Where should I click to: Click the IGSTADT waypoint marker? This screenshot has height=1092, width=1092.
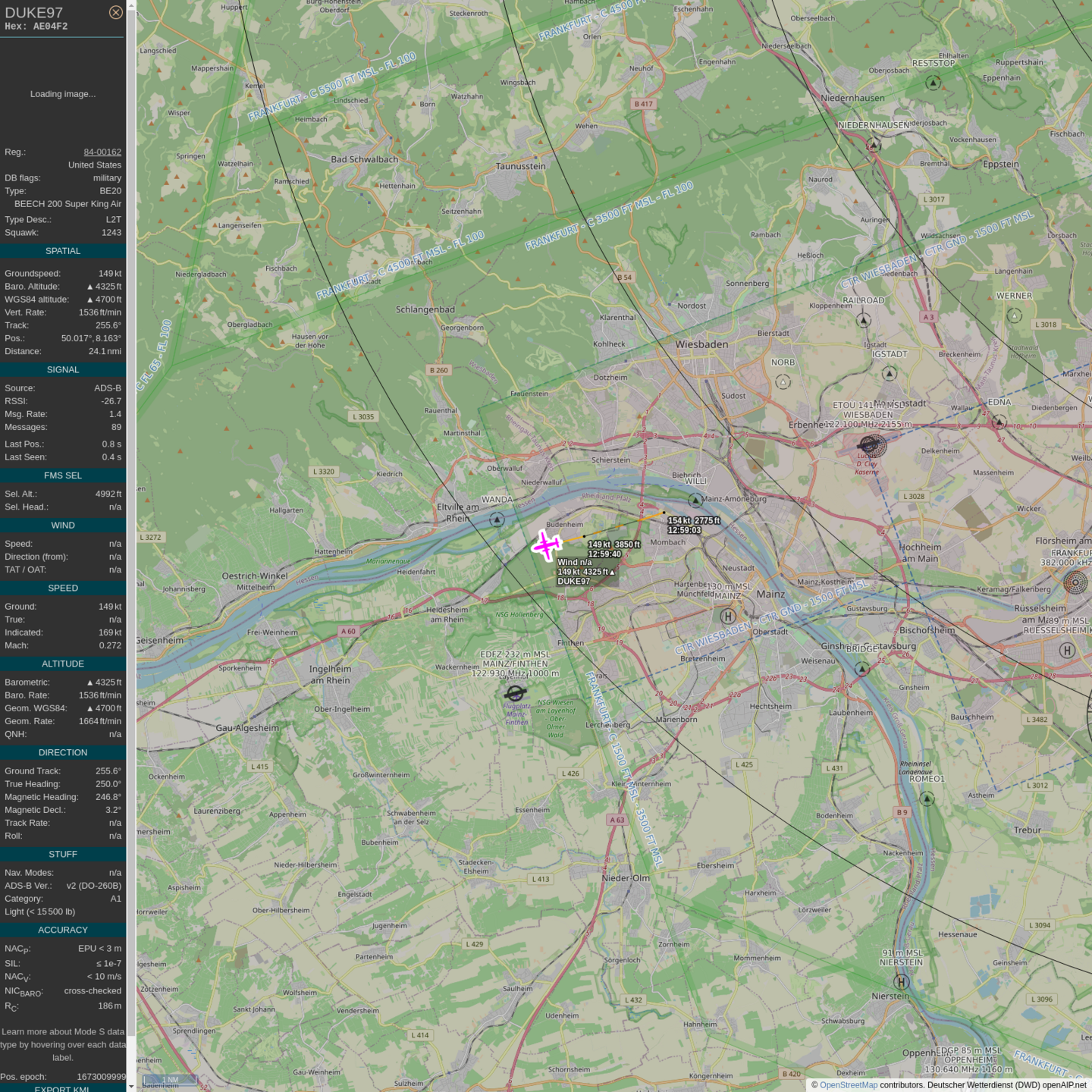[x=890, y=373]
